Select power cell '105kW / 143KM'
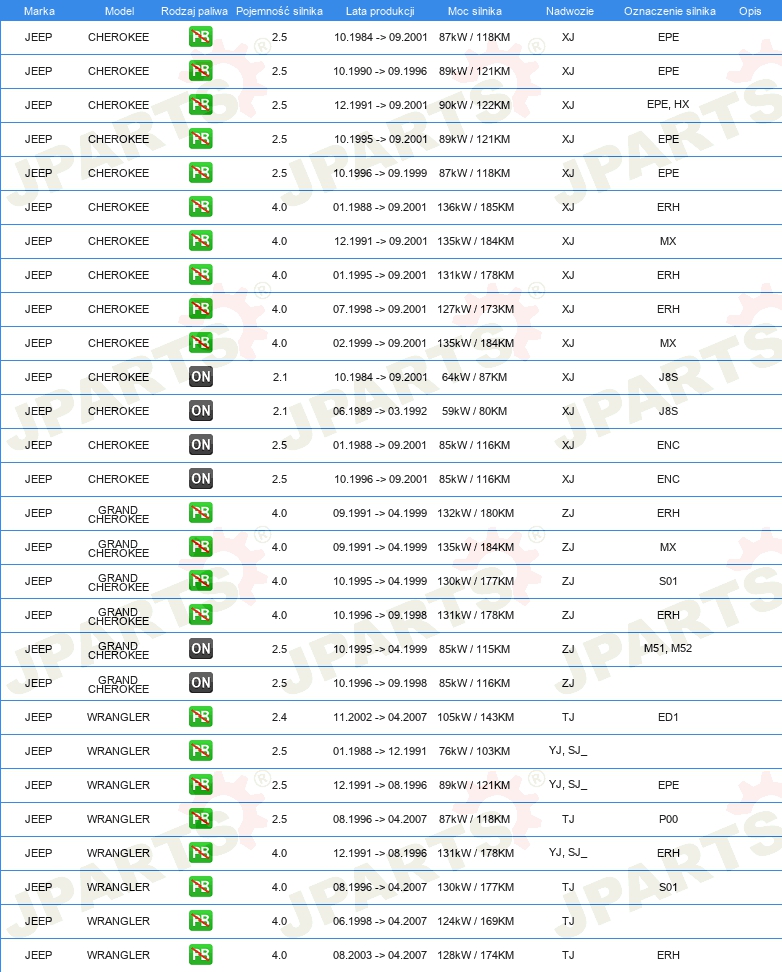Image resolution: width=782 pixels, height=972 pixels. point(475,717)
